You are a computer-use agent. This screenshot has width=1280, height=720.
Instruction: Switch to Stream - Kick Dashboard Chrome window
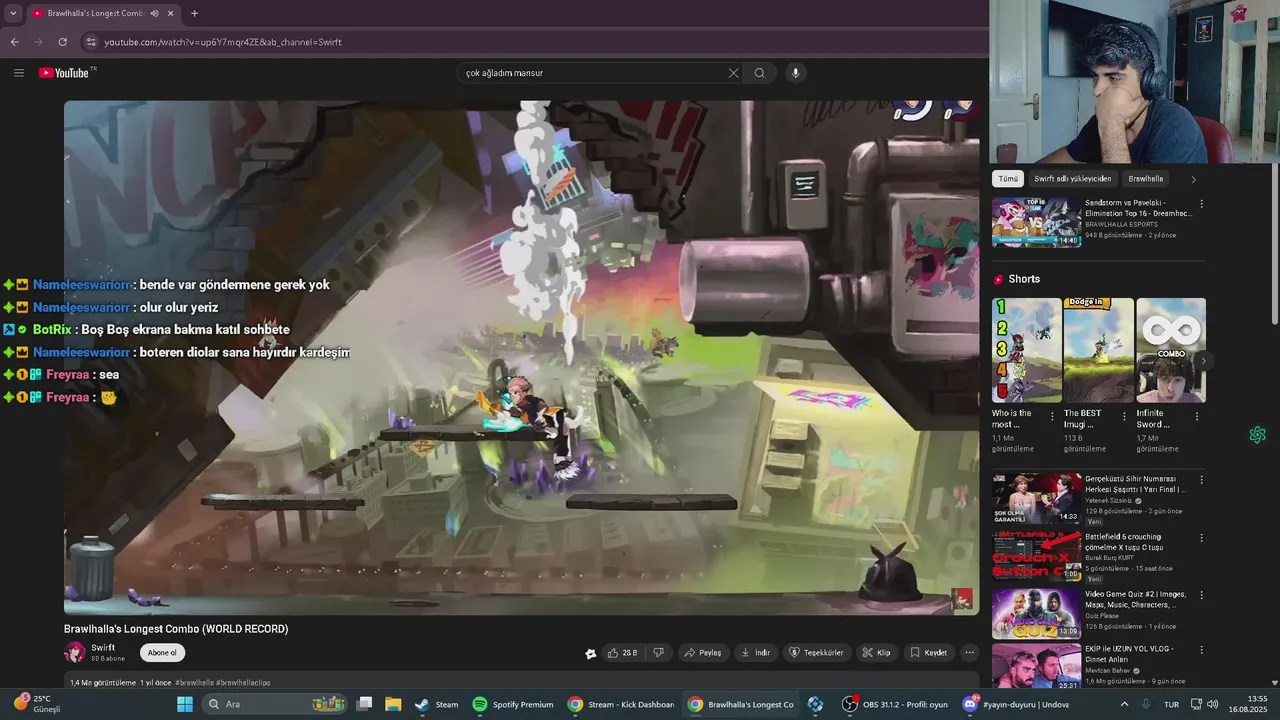621,704
